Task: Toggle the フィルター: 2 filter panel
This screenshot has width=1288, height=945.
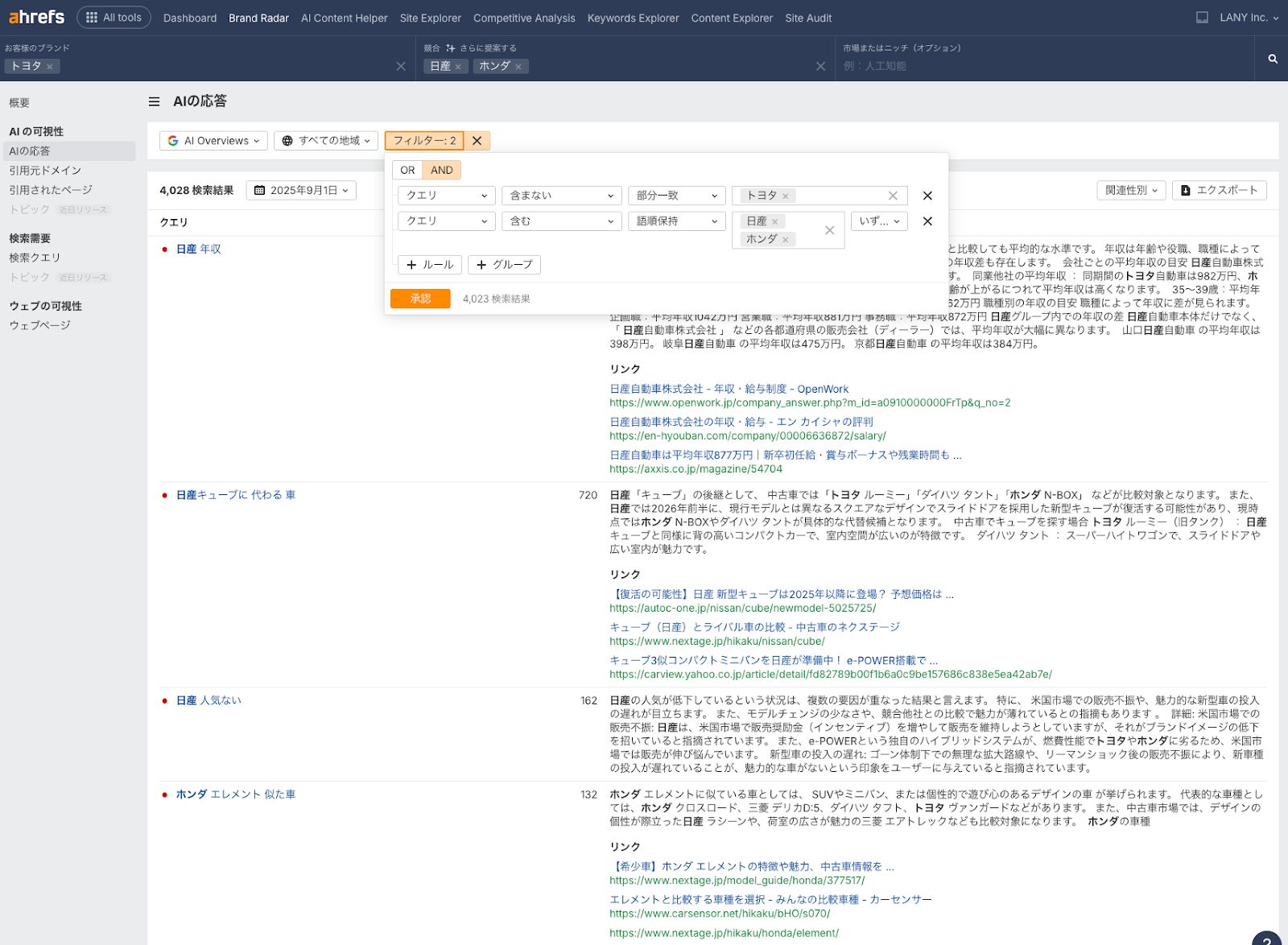Action: pos(424,141)
